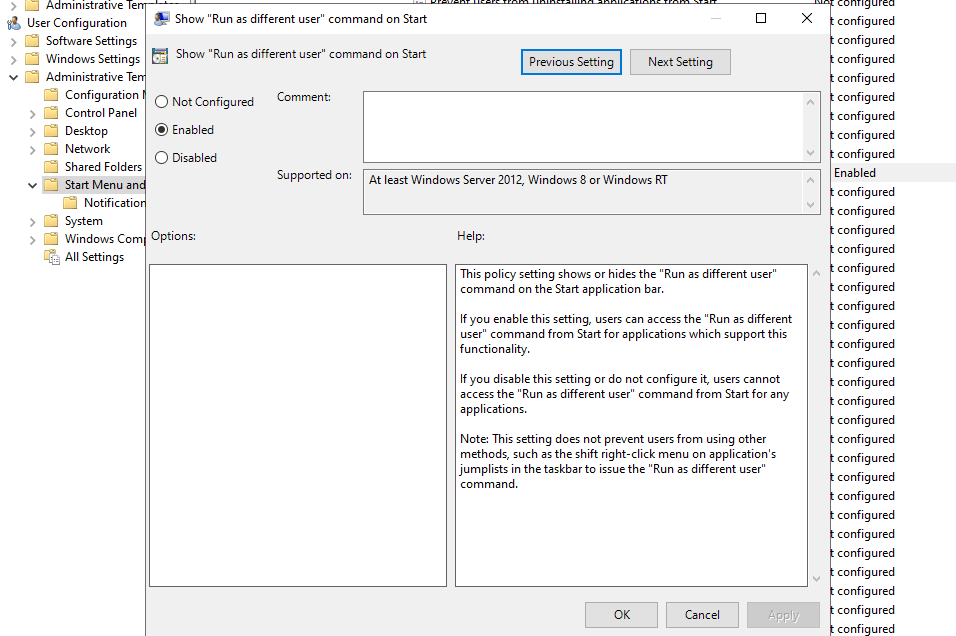
Task: Cancel the policy dialog
Action: (702, 615)
